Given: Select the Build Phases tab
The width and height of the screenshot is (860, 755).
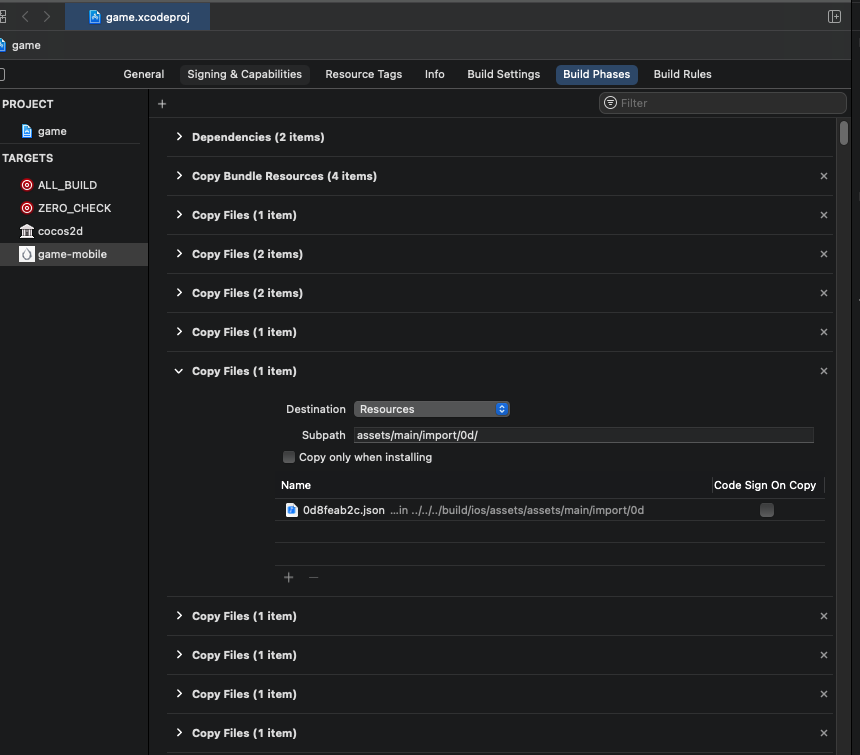Looking at the screenshot, I should (x=597, y=74).
